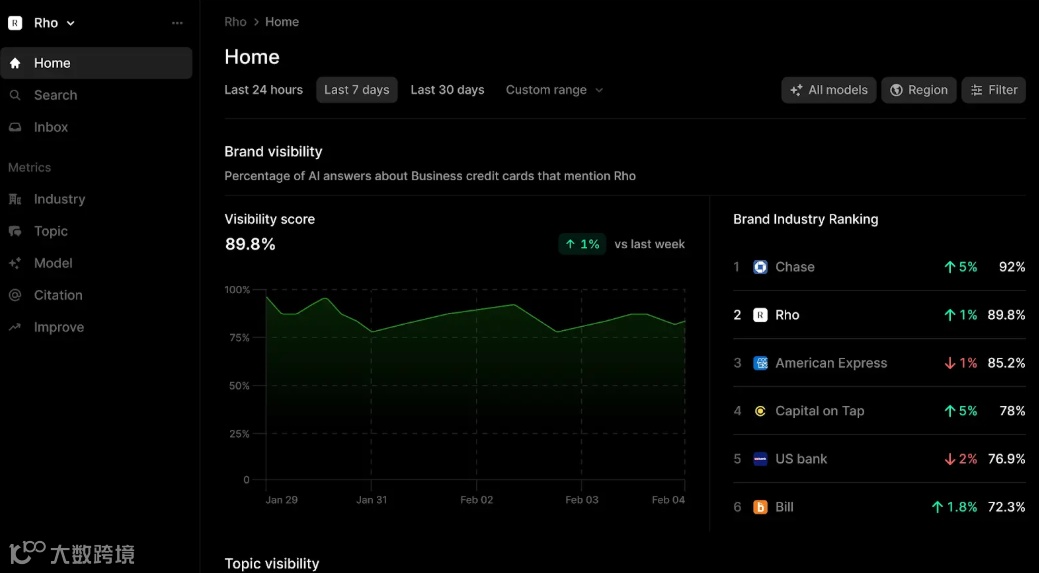
Task: Navigate to Citation metrics
Action: point(96,295)
